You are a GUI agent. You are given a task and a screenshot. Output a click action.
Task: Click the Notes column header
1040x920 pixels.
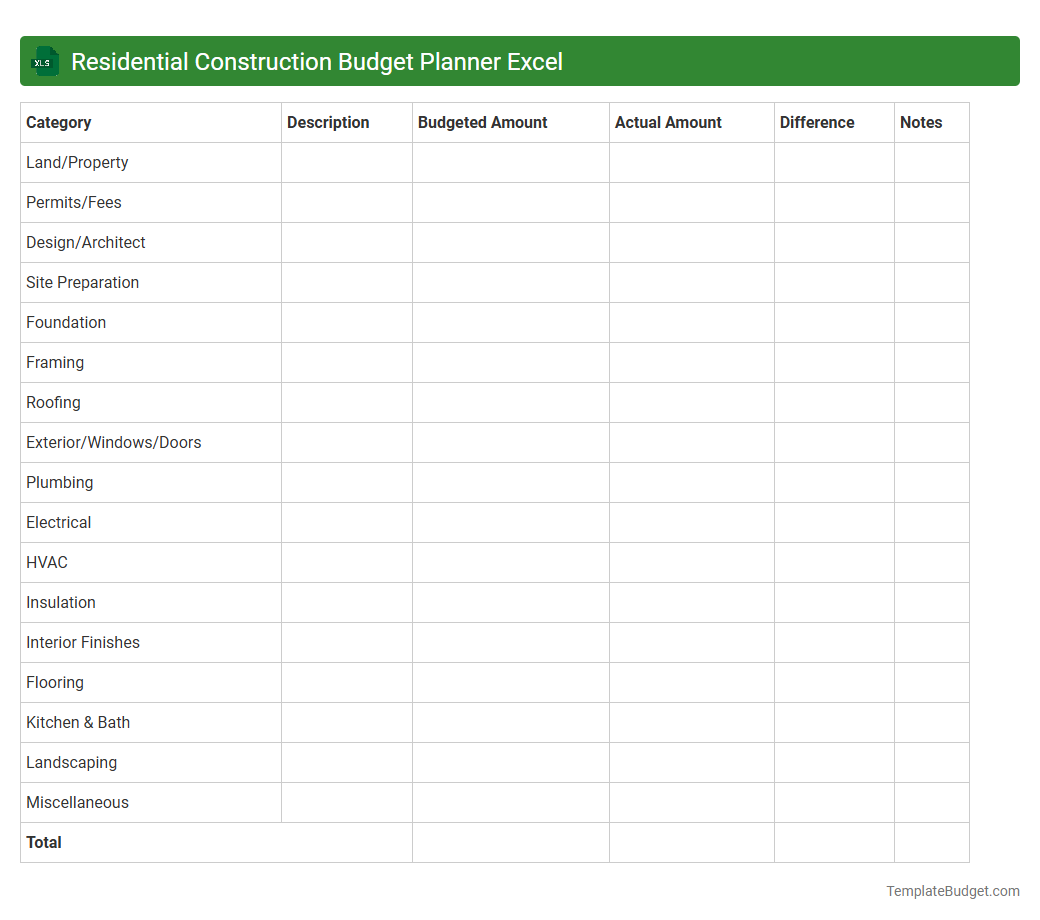point(920,122)
